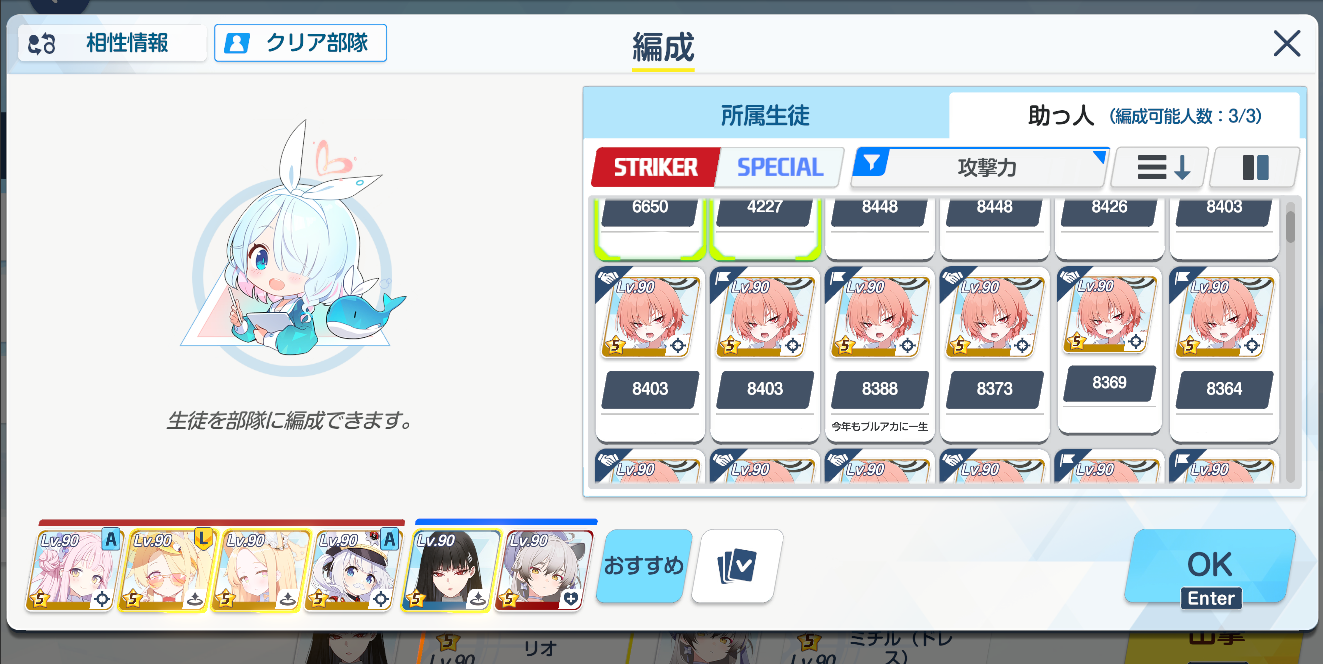Toggle the SPECIAL filter
This screenshot has width=1323, height=664.
click(x=781, y=167)
